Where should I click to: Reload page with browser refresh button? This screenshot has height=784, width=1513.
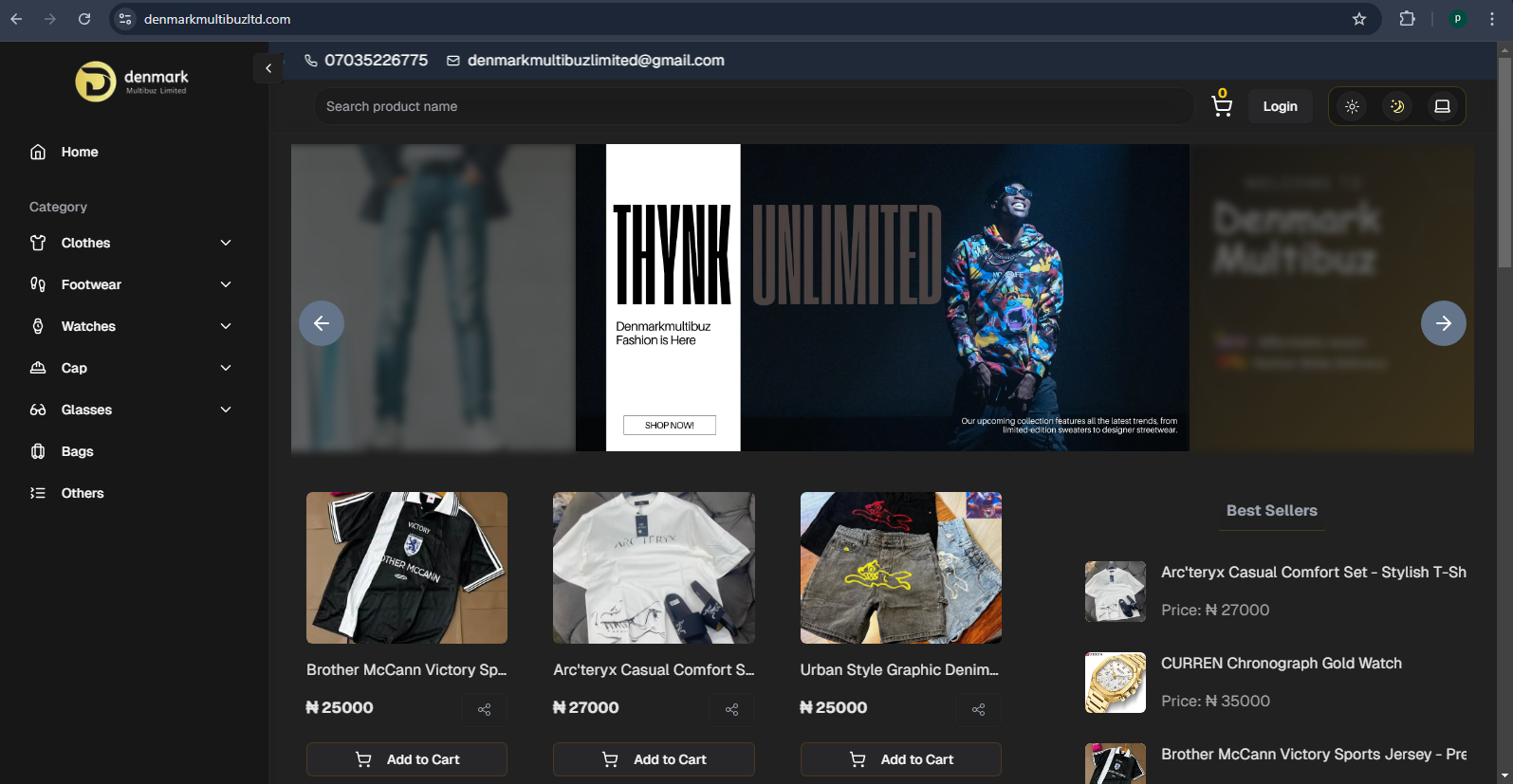(84, 19)
